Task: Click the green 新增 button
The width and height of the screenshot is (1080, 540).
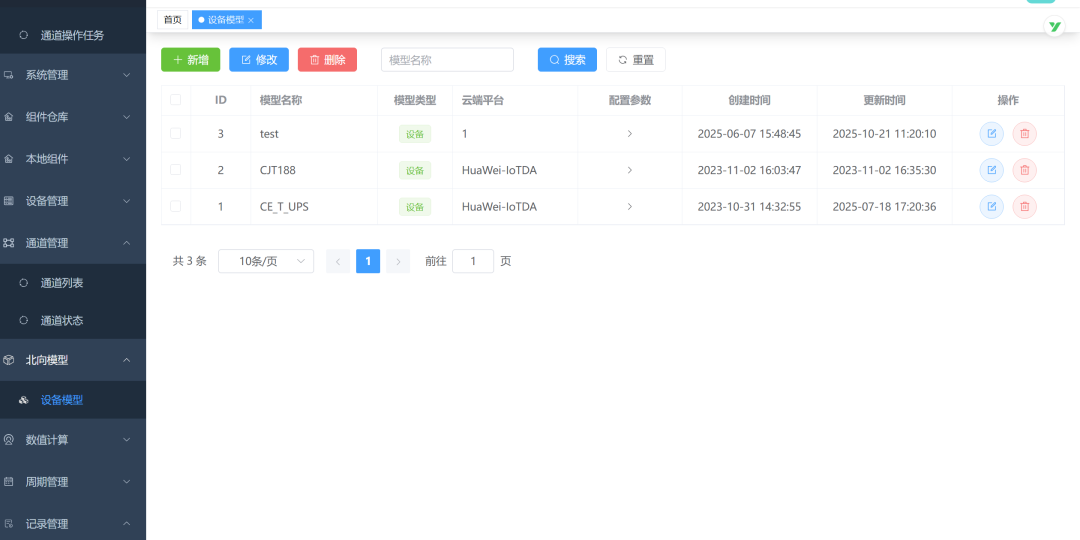Action: coord(190,60)
